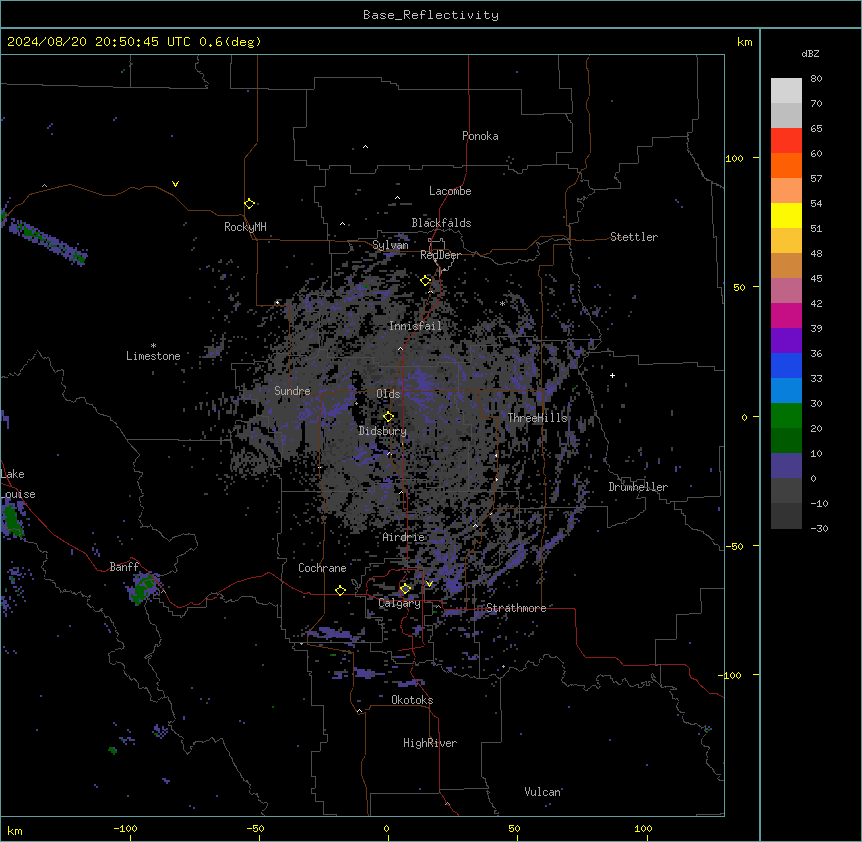Viewport: 862px width, 842px height.
Task: Click the RedDeer city label
Action: (440, 255)
